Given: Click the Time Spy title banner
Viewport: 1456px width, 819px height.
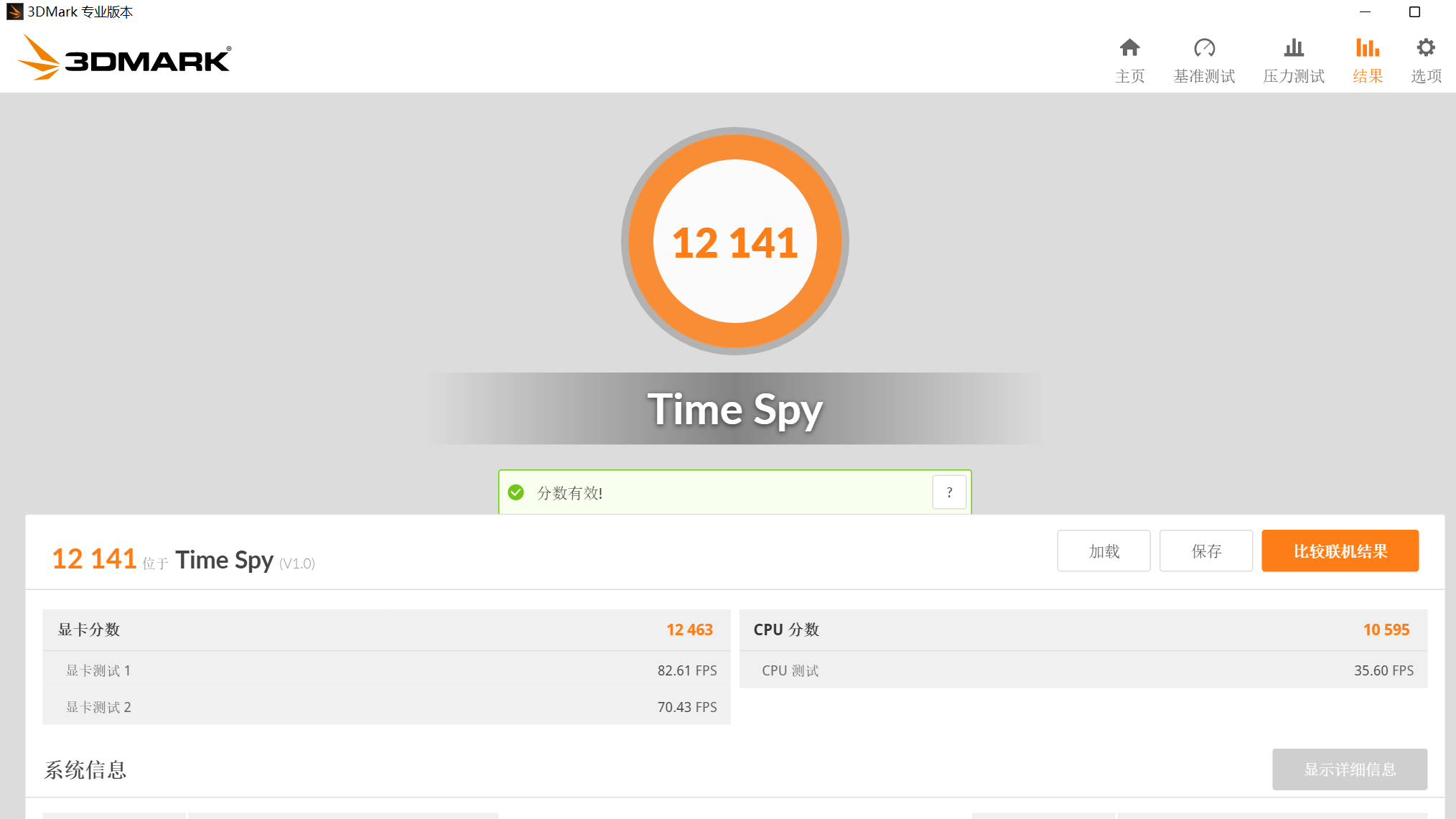Looking at the screenshot, I should (734, 409).
